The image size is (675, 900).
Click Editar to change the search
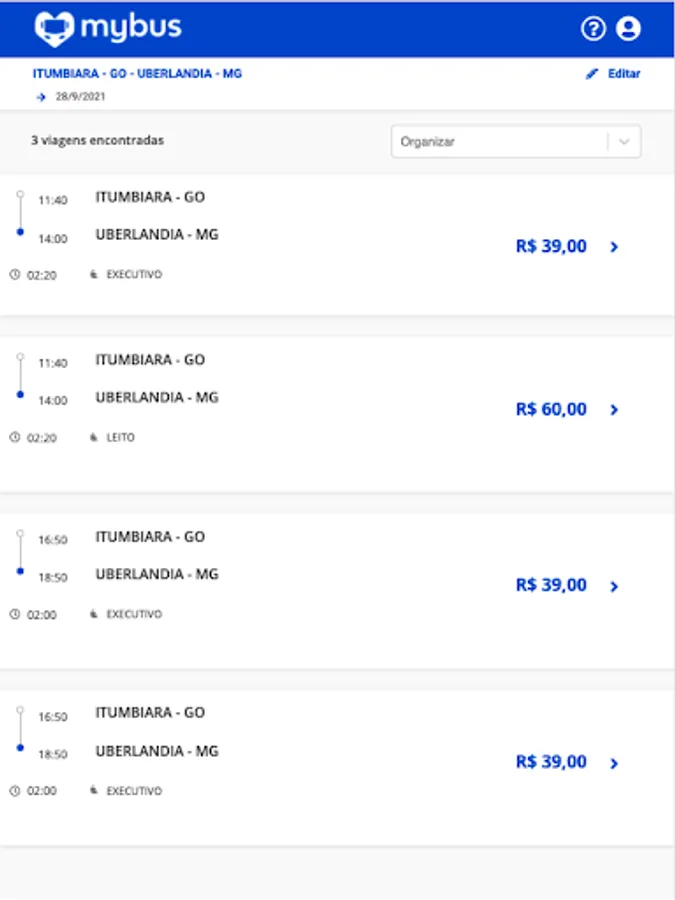click(624, 74)
